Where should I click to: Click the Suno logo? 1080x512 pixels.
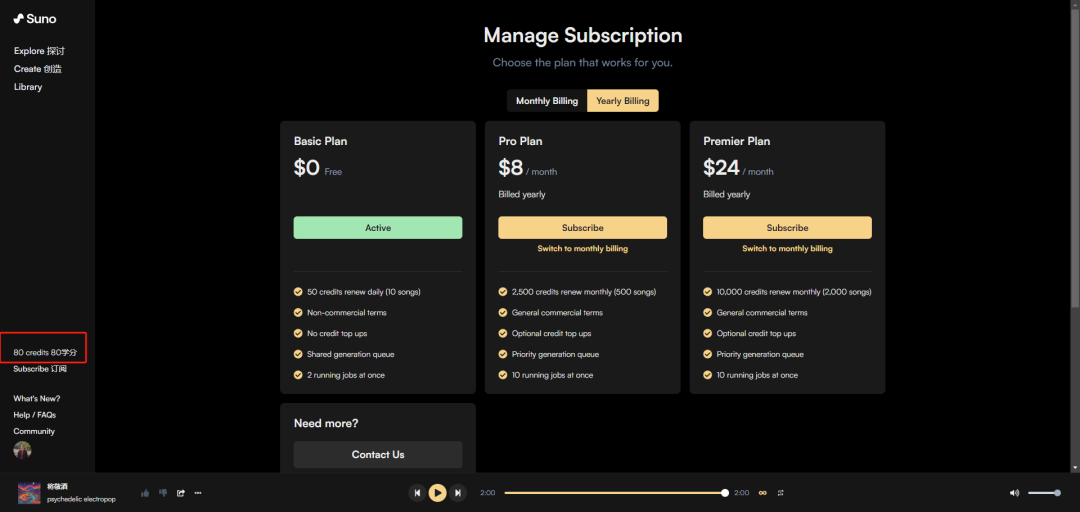(x=35, y=18)
